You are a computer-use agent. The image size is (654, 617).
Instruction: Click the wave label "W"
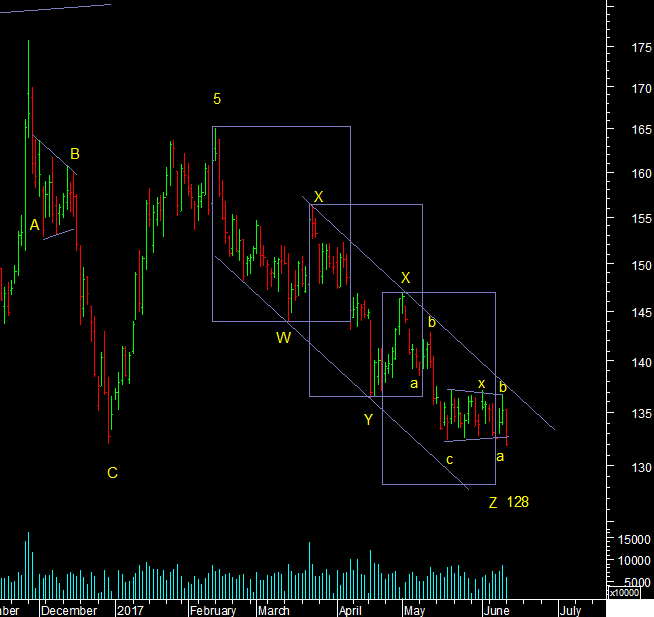coord(284,338)
